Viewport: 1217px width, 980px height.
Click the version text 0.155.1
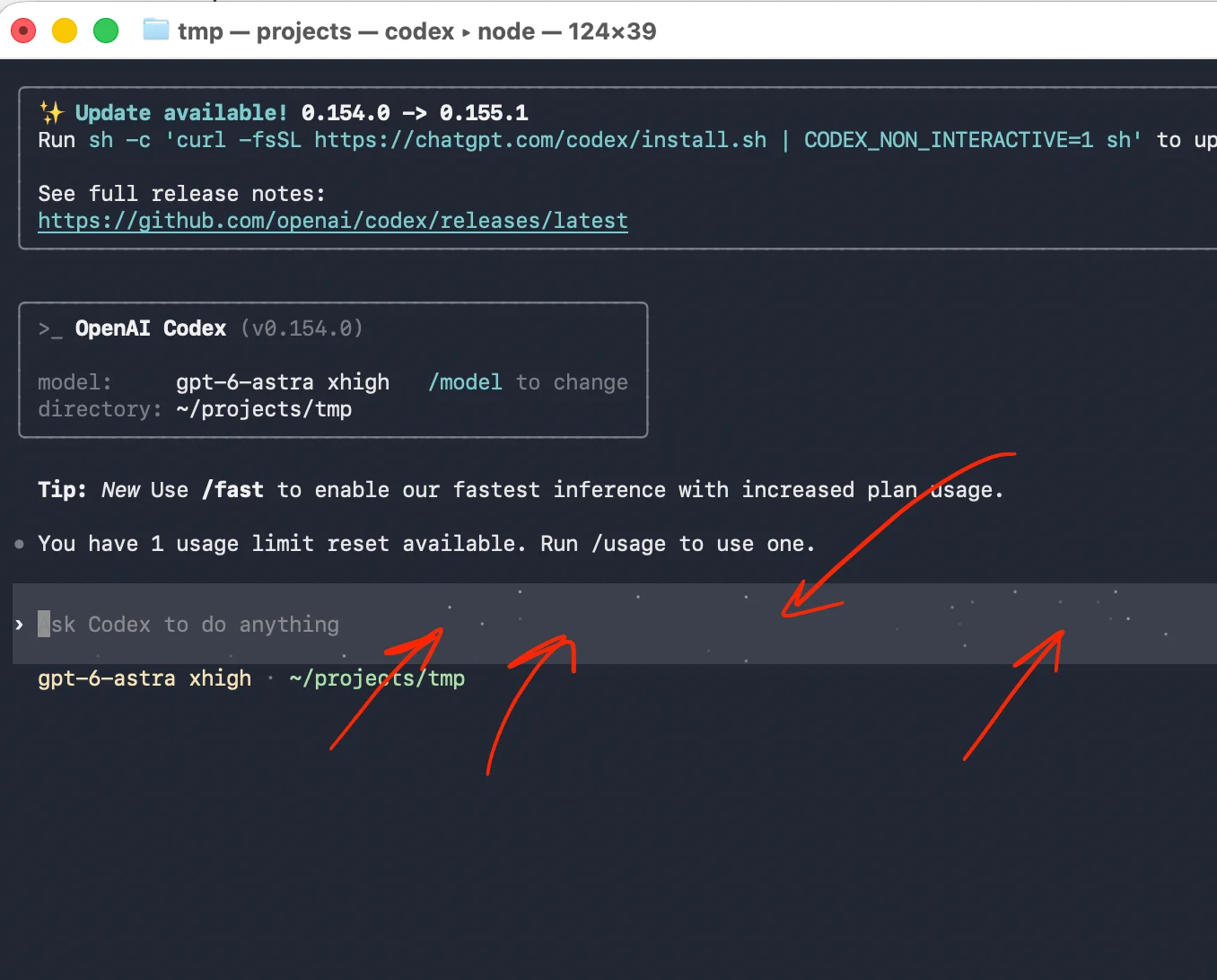[x=484, y=113]
